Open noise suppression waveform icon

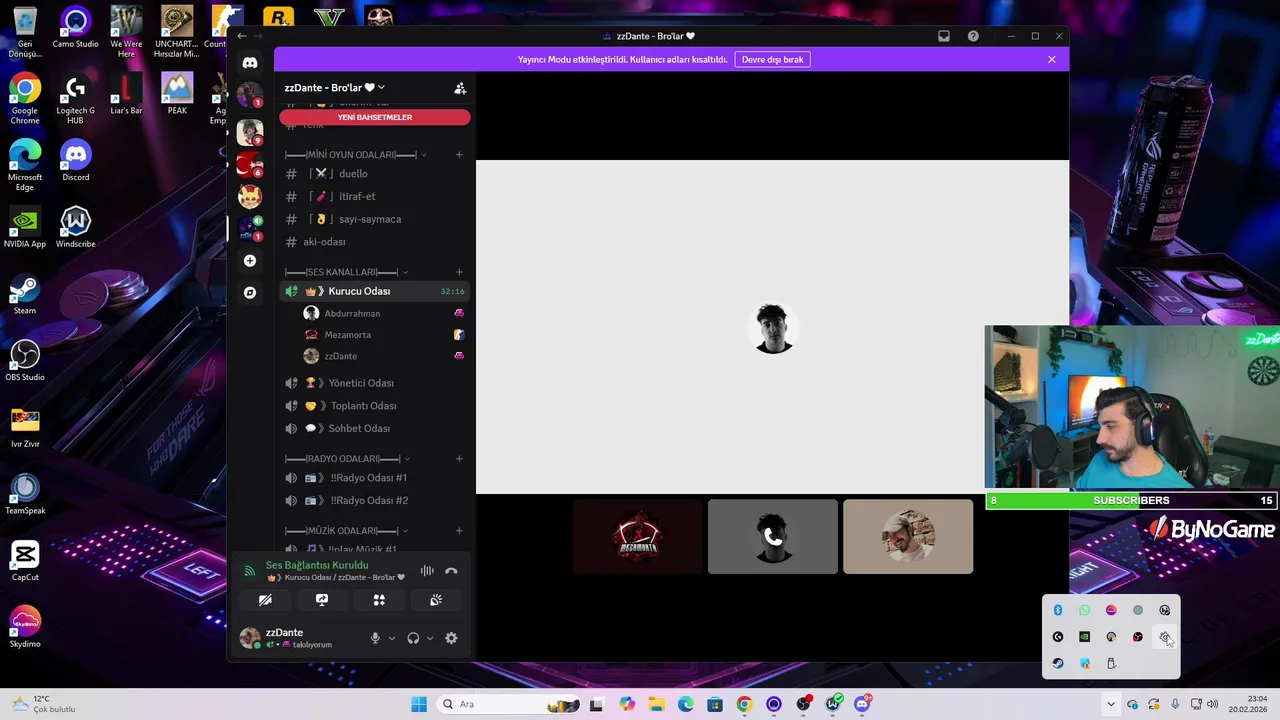[x=427, y=571]
